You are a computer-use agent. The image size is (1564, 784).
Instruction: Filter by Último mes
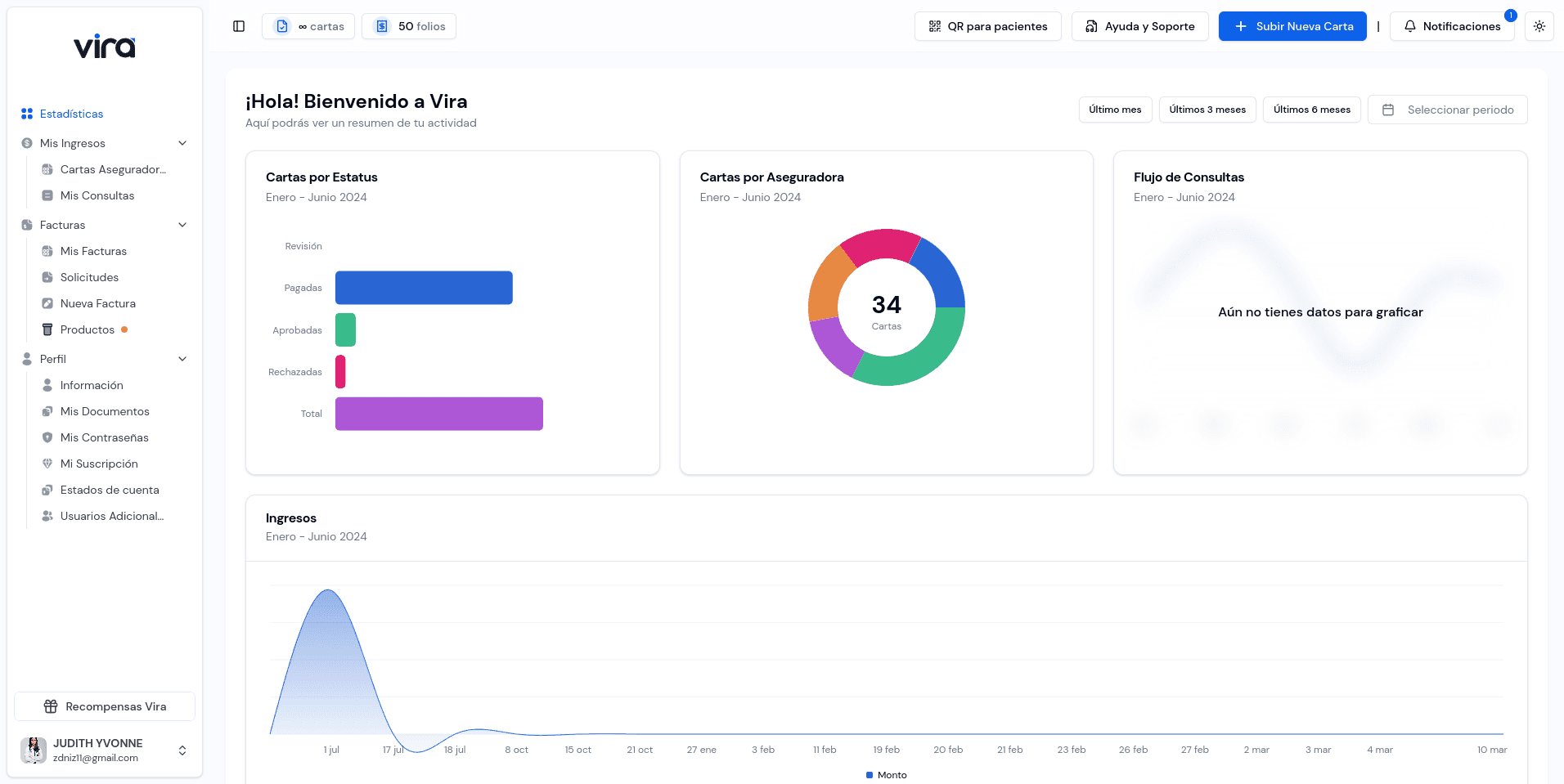coord(1115,110)
